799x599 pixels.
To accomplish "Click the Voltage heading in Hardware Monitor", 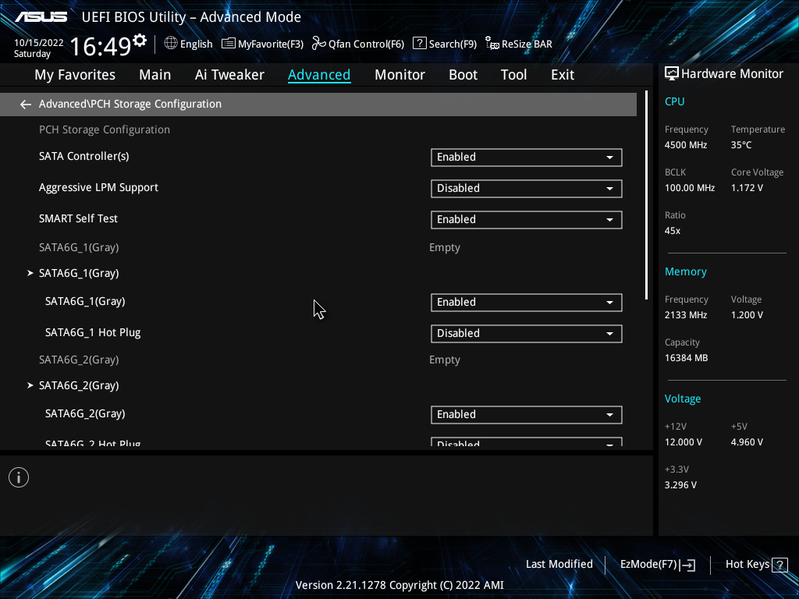I will pyautogui.click(x=682, y=399).
